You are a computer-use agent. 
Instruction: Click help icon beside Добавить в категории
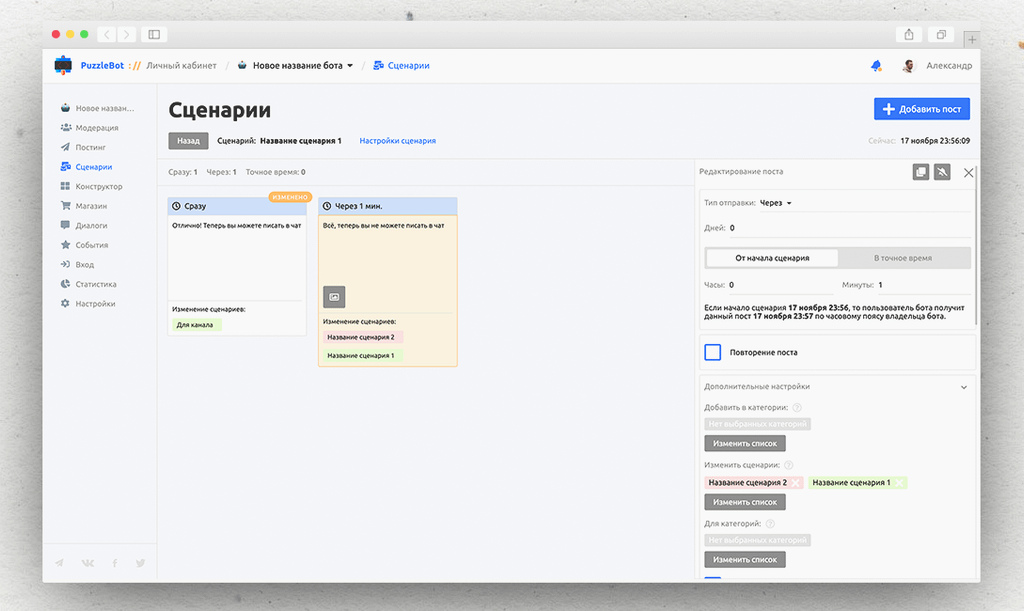pos(797,407)
